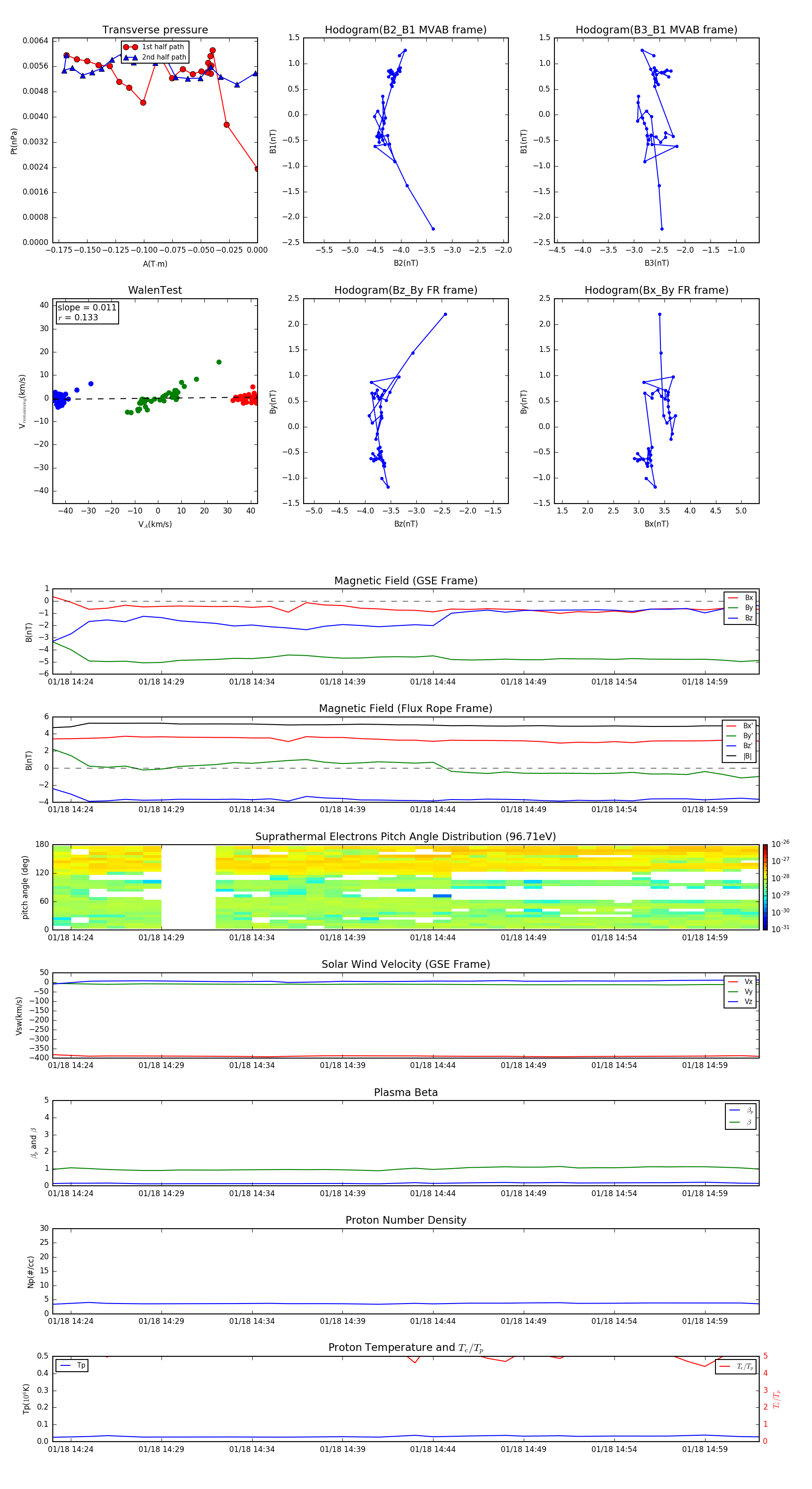Click '01/18 14:44' tick under pitch angle plot
This screenshot has width=812, height=1489.
point(433,938)
